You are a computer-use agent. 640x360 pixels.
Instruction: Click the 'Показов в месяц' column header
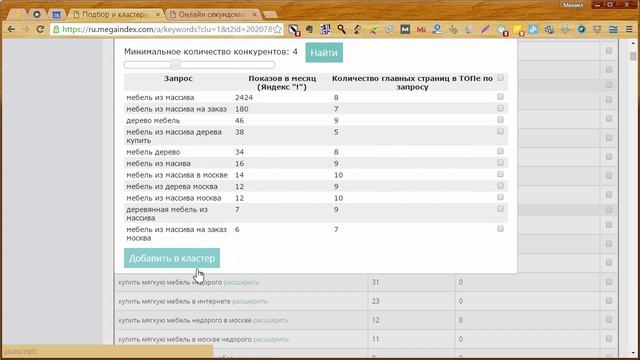click(x=282, y=82)
